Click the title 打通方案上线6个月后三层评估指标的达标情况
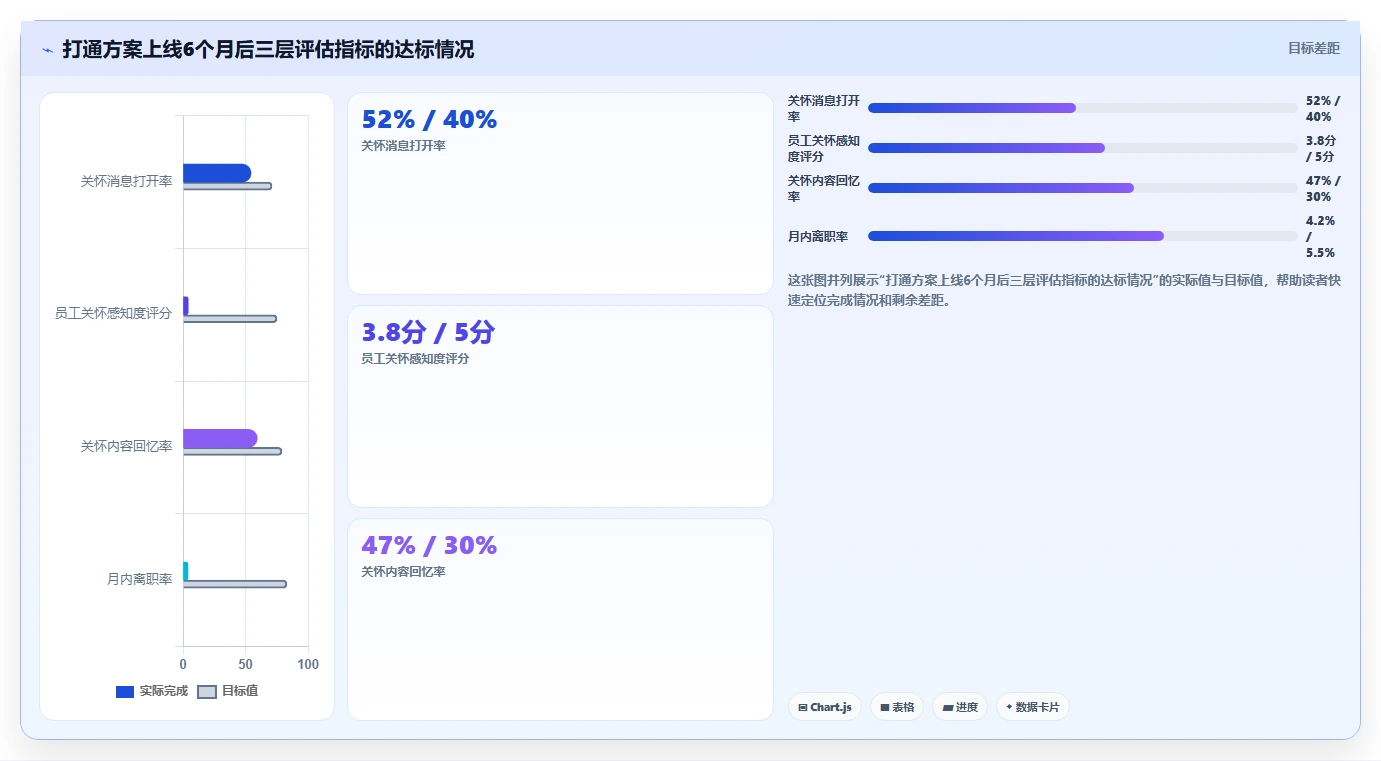This screenshot has height=761, width=1381. point(268,49)
